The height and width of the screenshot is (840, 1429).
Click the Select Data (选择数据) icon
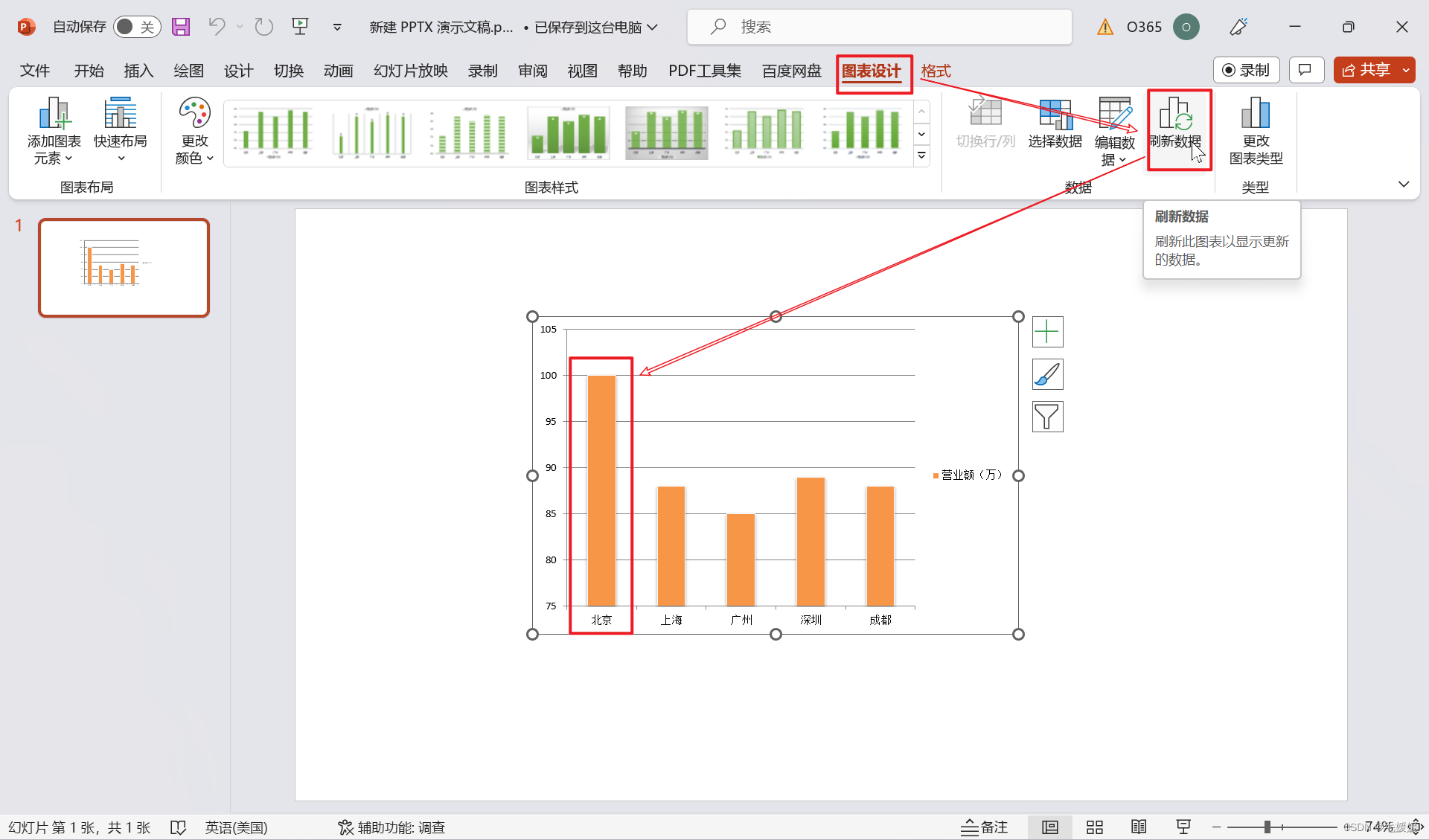(x=1055, y=114)
